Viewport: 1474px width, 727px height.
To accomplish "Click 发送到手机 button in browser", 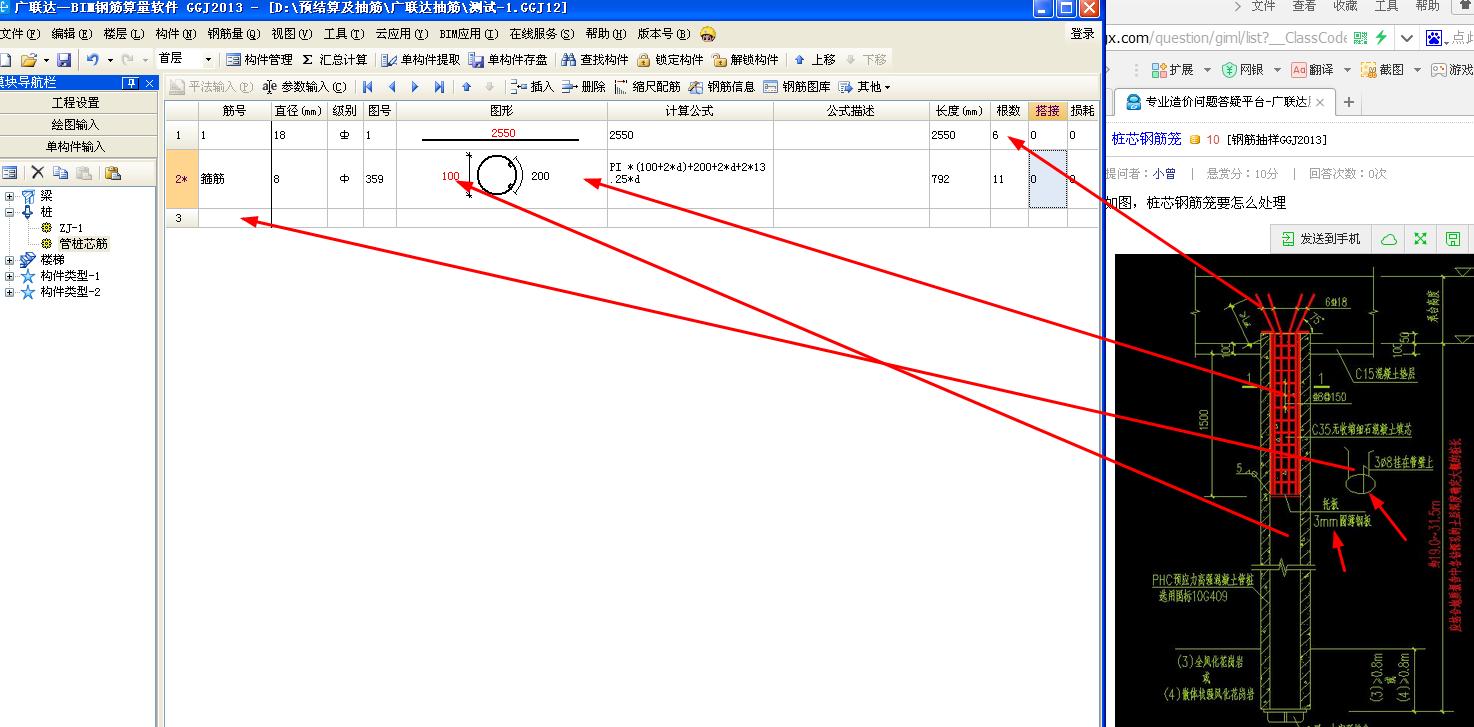I will (x=1321, y=239).
